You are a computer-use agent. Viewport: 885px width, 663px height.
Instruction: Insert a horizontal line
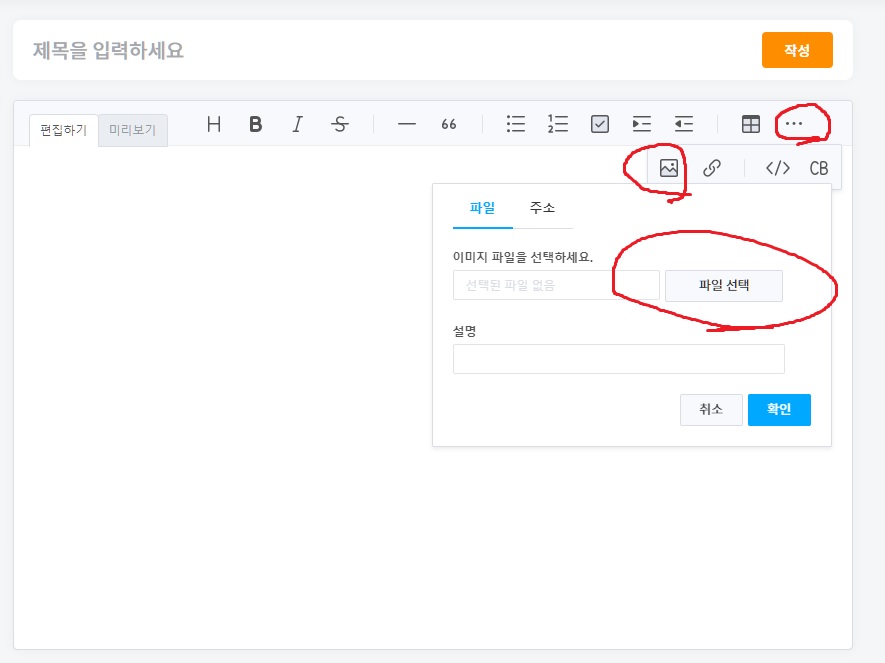coord(406,124)
